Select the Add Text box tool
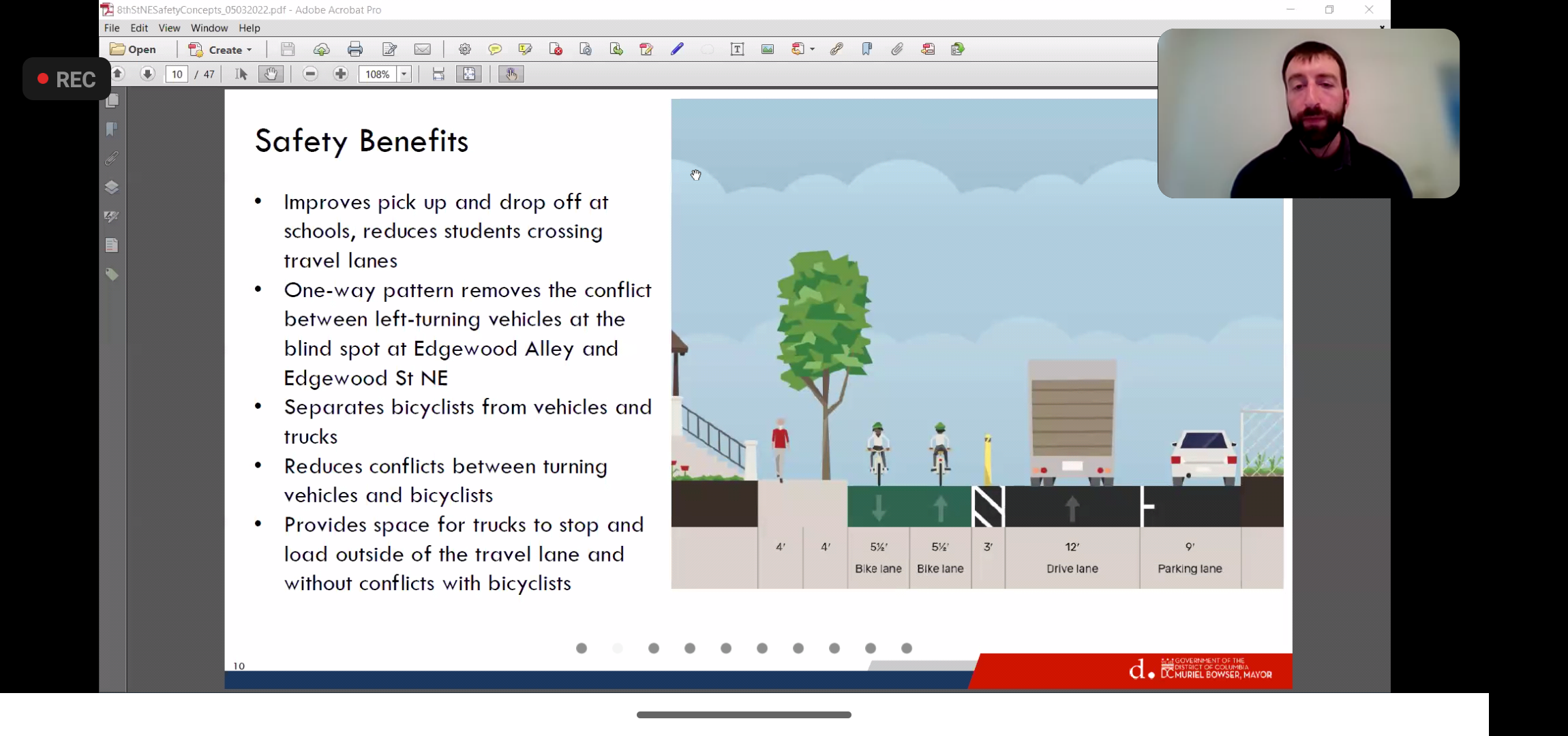1568x736 pixels. click(x=737, y=49)
